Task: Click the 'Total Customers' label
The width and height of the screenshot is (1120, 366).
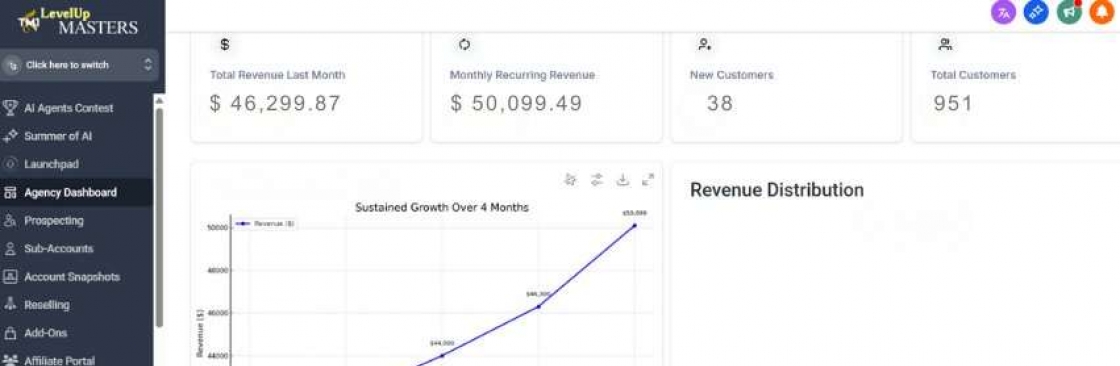Action: point(973,75)
